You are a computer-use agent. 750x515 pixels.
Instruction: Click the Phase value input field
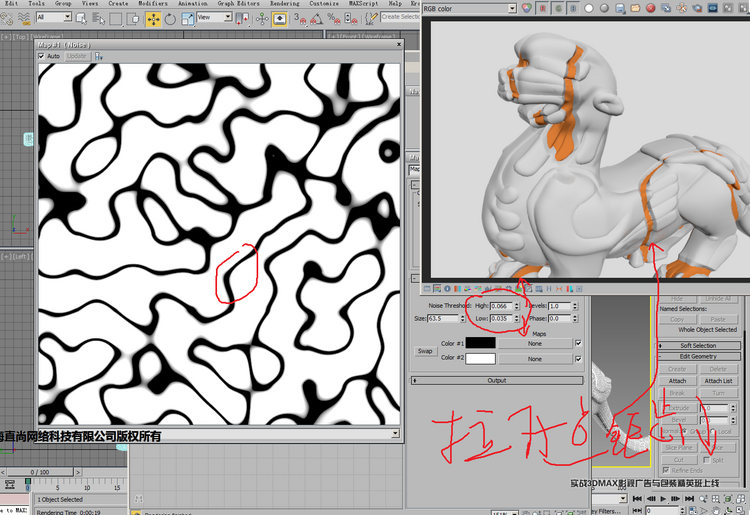560,318
